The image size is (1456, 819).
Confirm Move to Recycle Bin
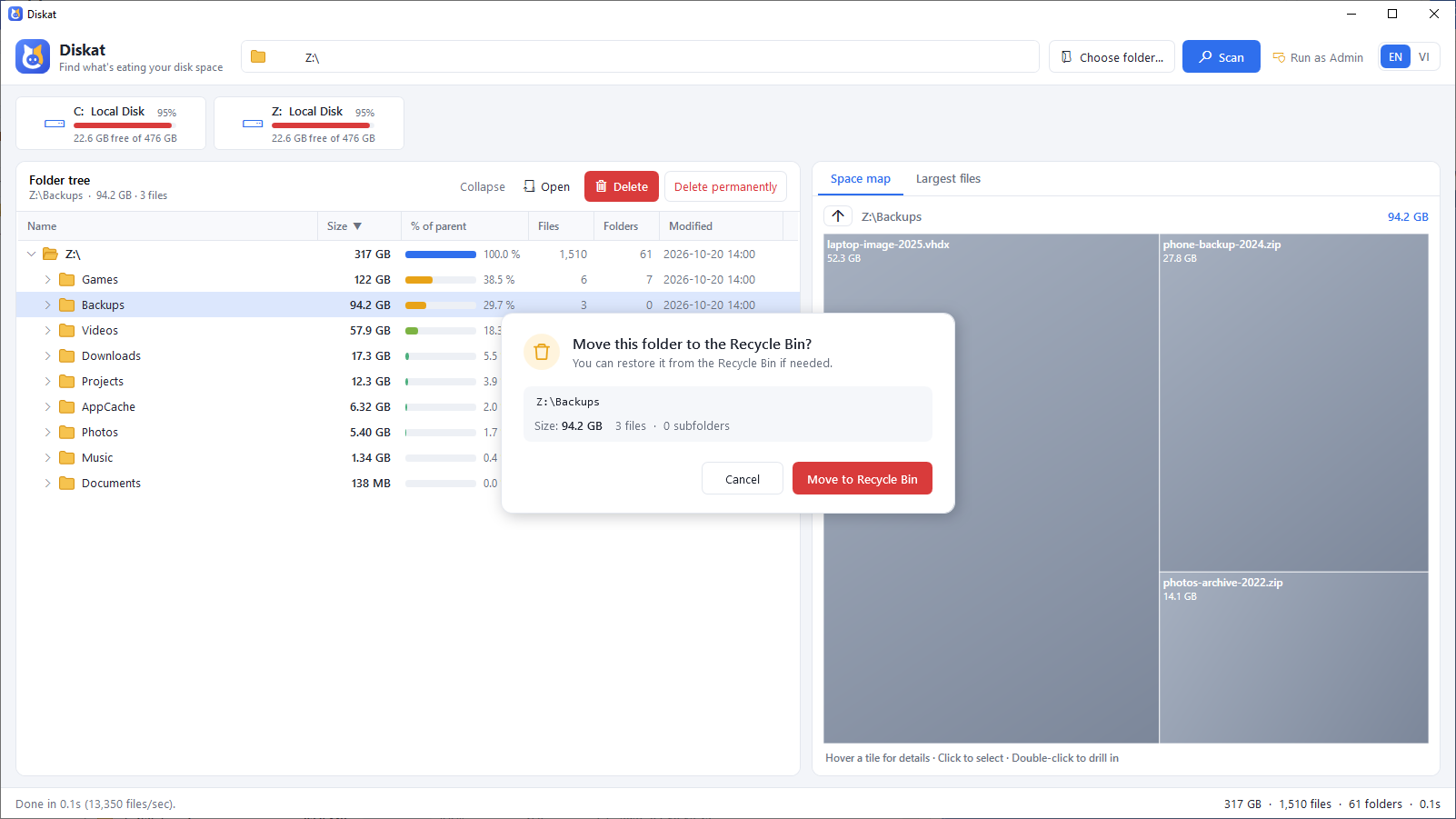click(x=863, y=479)
